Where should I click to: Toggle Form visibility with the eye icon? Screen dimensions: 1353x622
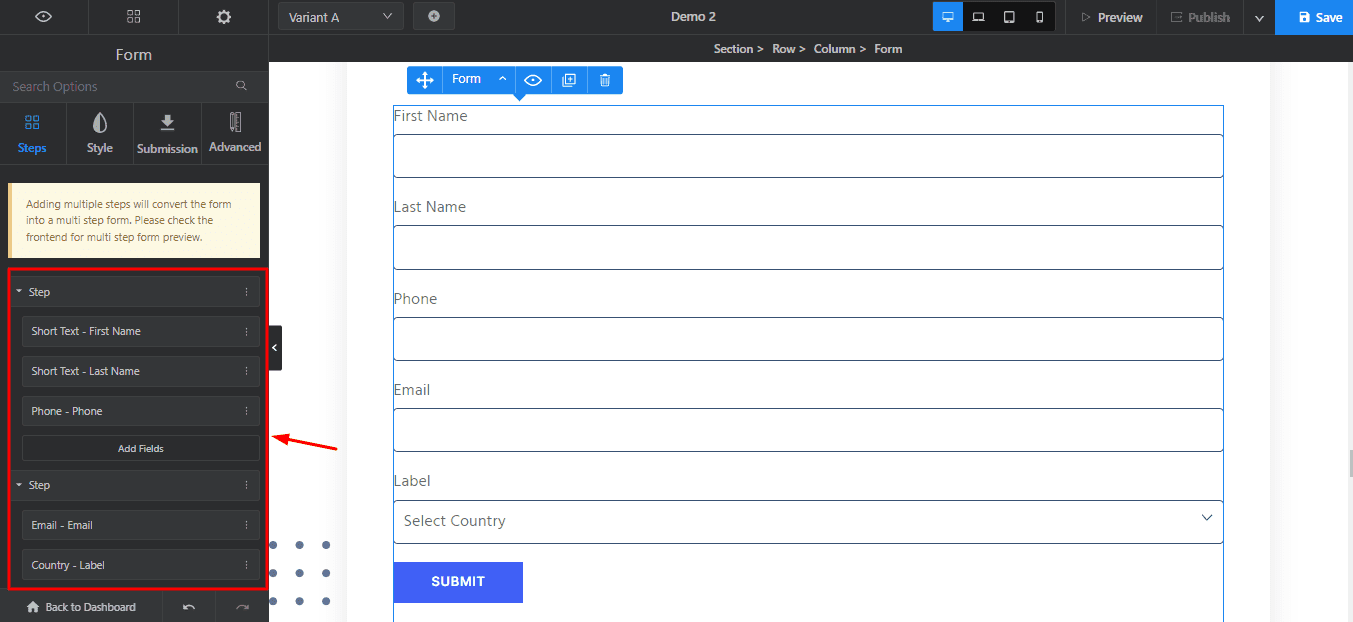coord(533,80)
